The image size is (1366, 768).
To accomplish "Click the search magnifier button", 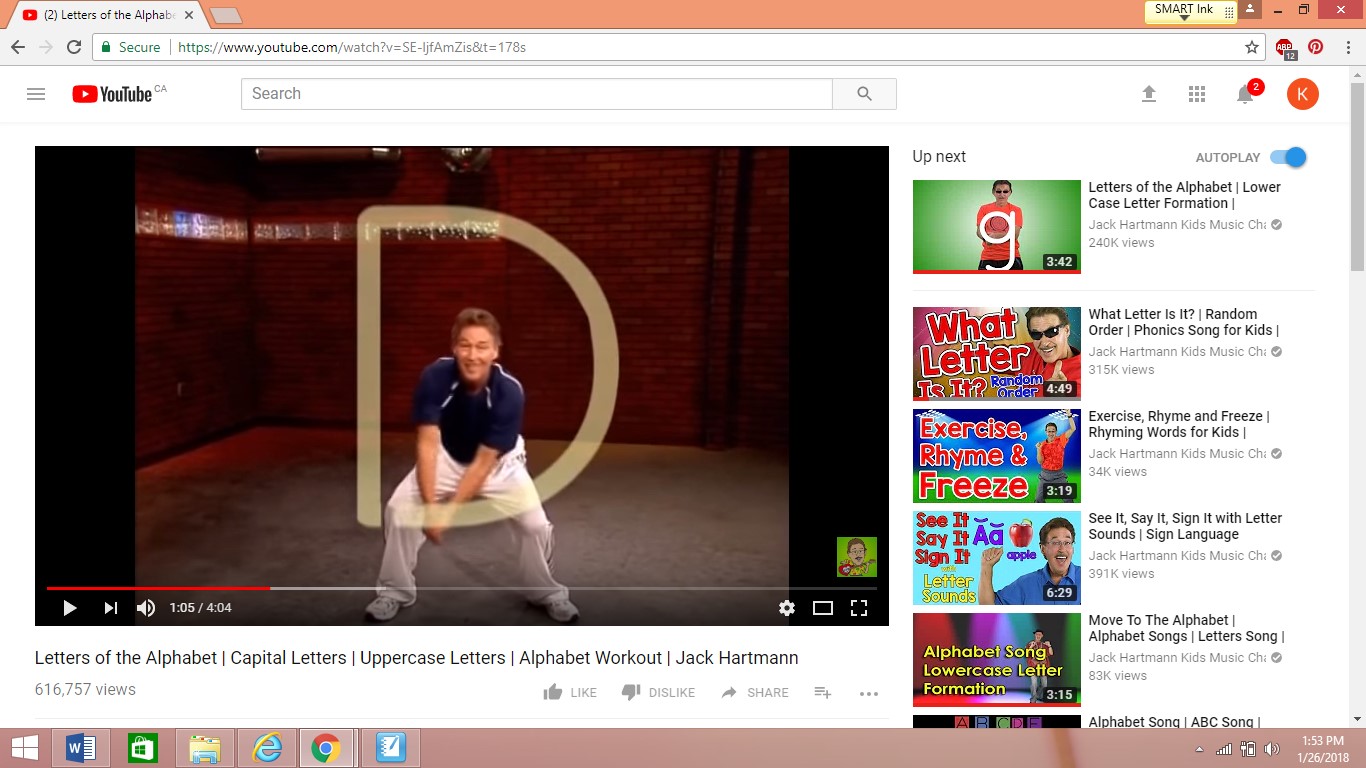I will (865, 94).
